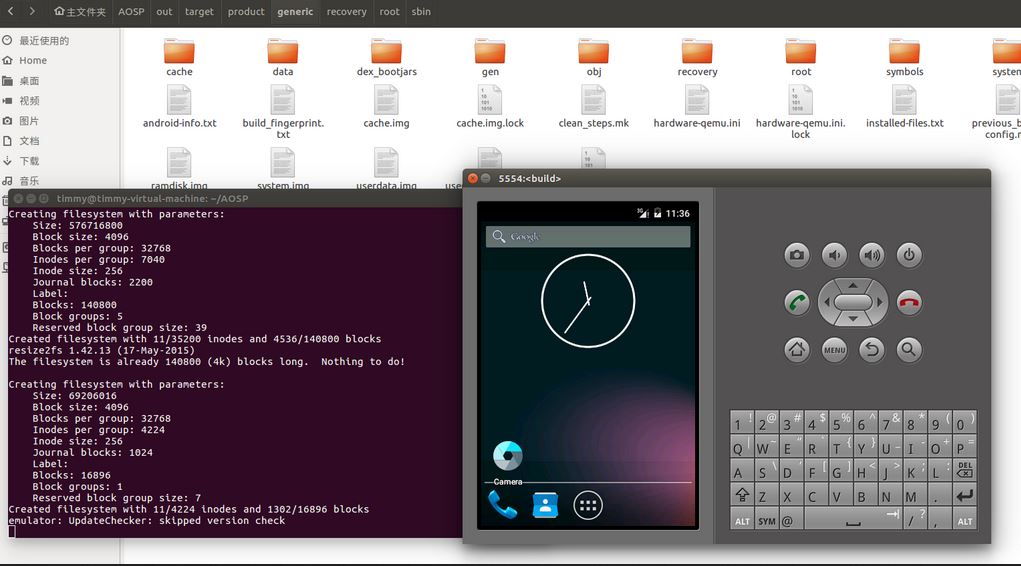
Task: Select the dex_bootjars folder
Action: 386,57
